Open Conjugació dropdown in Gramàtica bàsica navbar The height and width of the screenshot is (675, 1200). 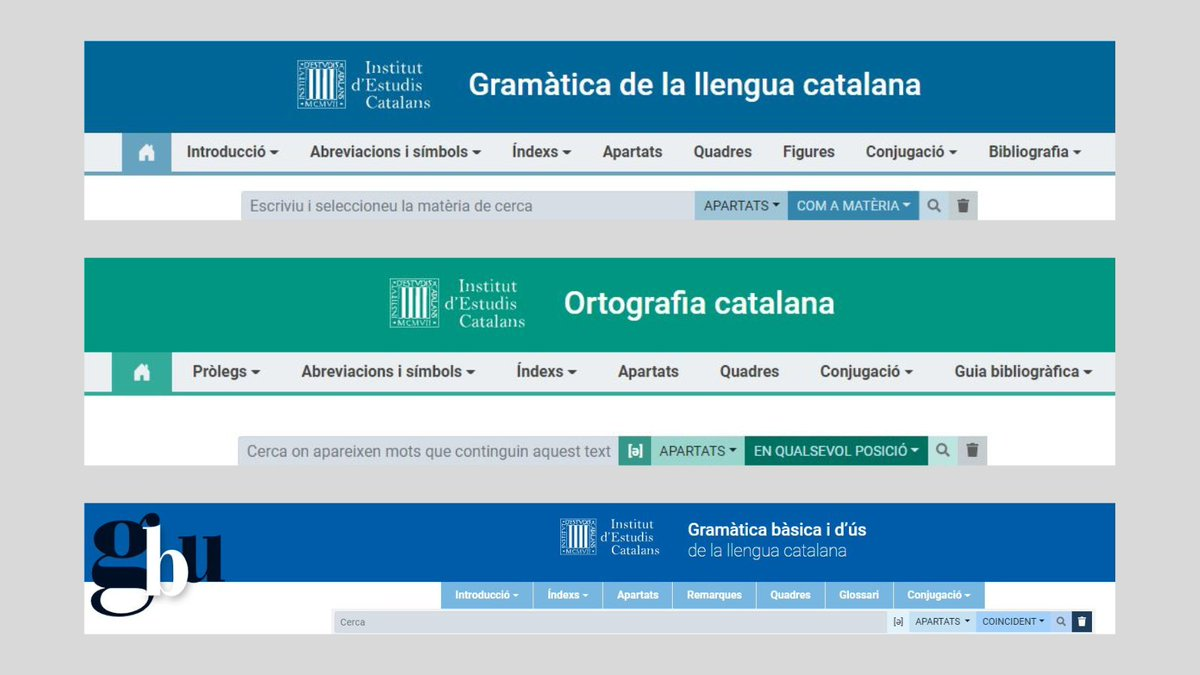(x=939, y=595)
